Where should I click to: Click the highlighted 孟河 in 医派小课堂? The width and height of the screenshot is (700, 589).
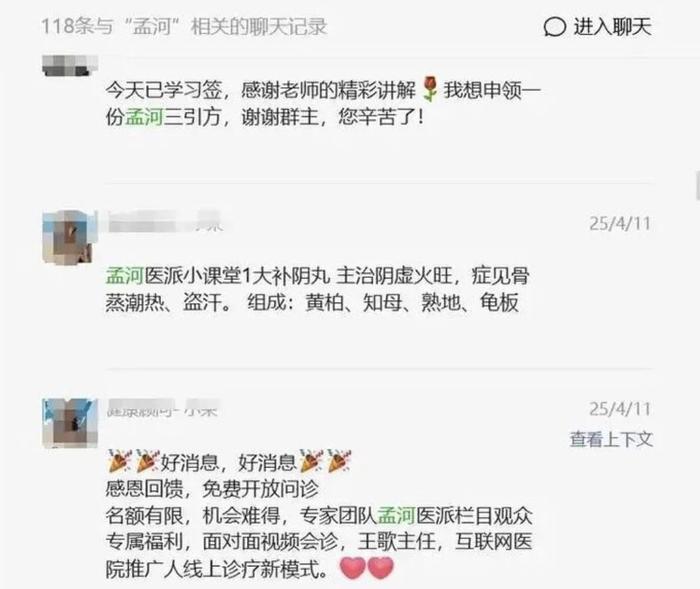click(x=125, y=276)
